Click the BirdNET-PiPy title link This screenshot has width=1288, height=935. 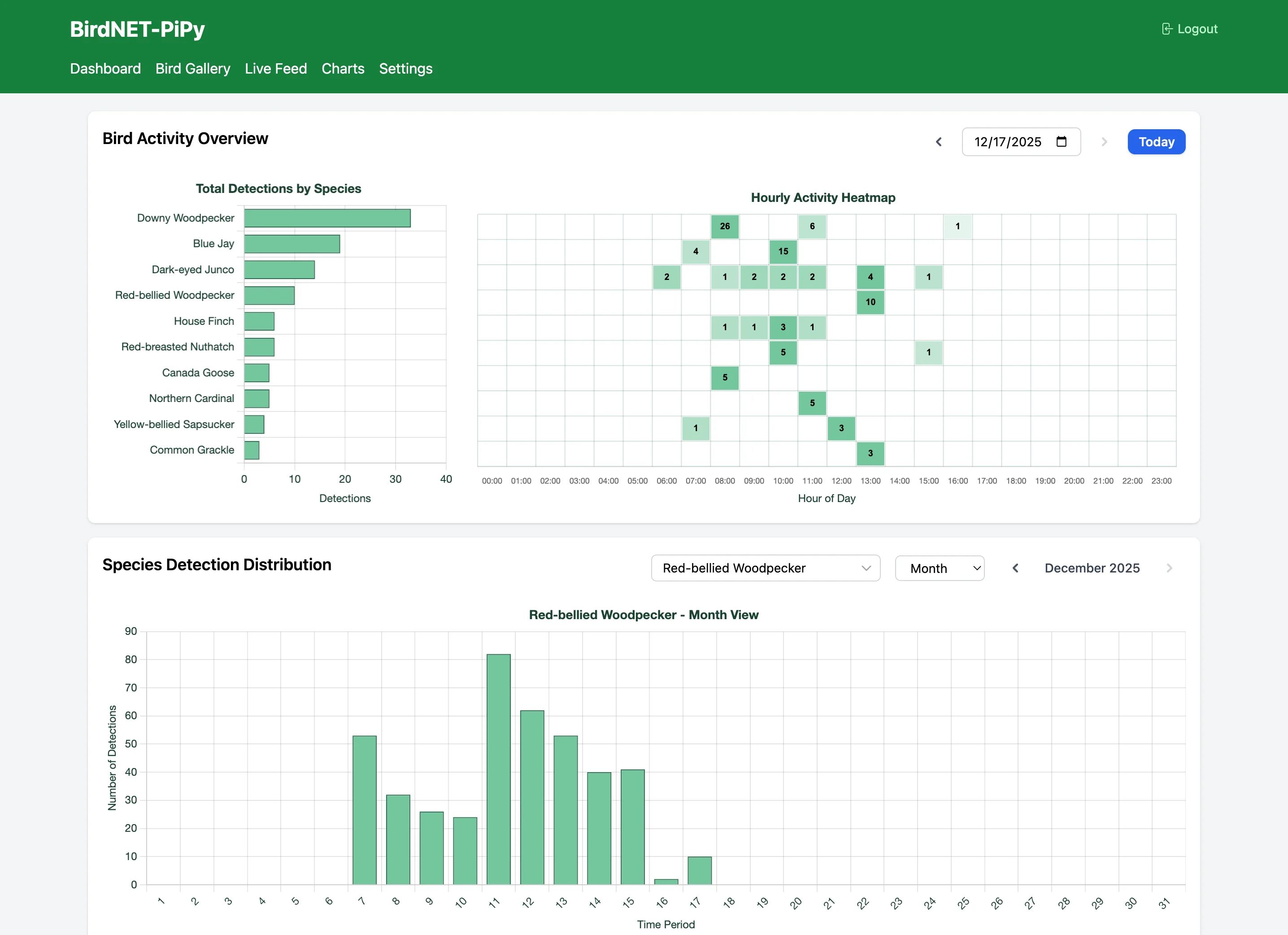pyautogui.click(x=137, y=30)
